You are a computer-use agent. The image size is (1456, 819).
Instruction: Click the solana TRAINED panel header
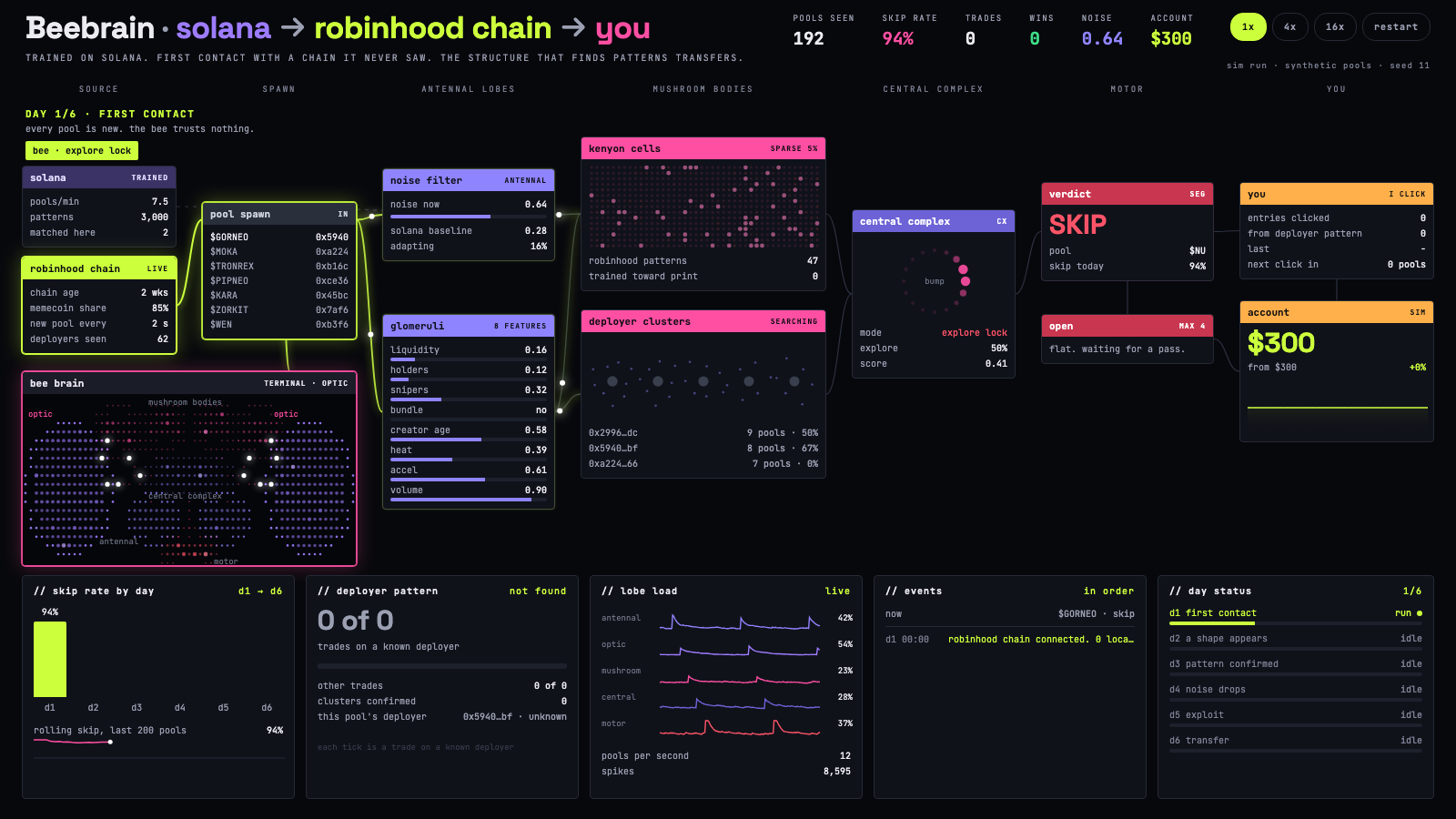pyautogui.click(x=99, y=177)
